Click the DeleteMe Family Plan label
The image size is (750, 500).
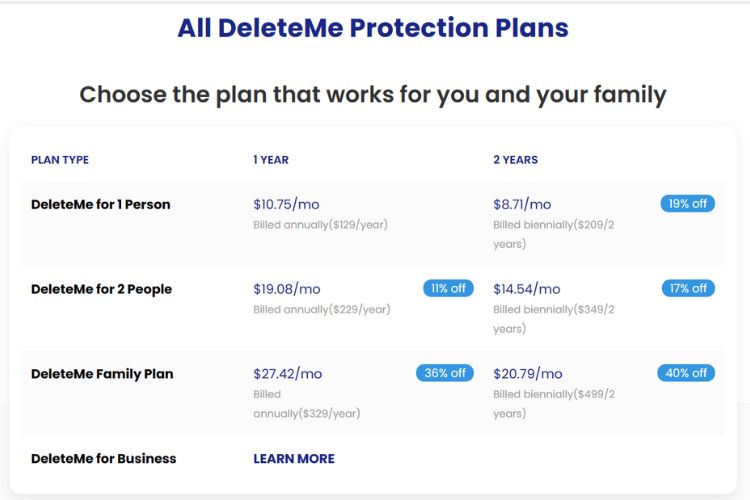pos(102,374)
